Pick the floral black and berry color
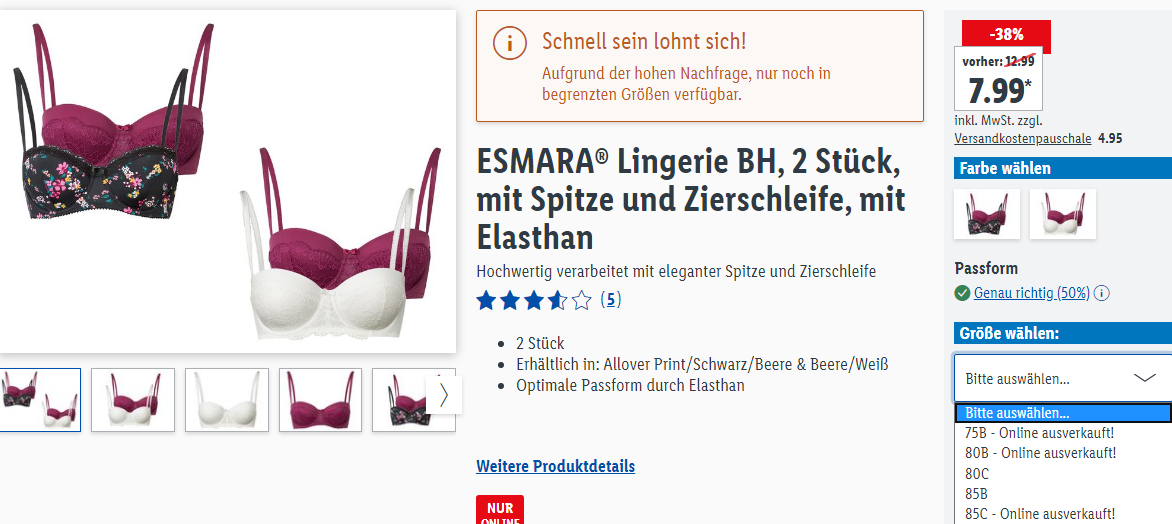1172x524 pixels. [987, 214]
